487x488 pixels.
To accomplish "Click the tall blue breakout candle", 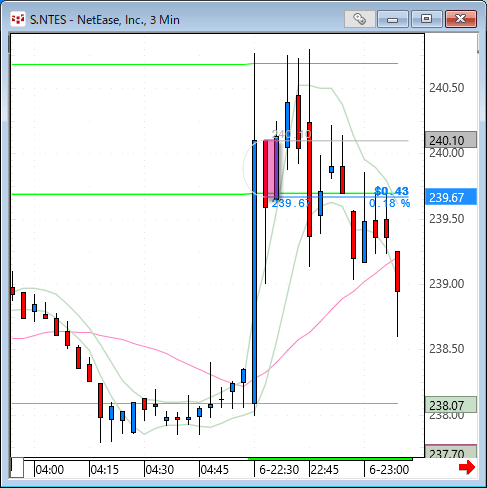I will tap(255, 272).
